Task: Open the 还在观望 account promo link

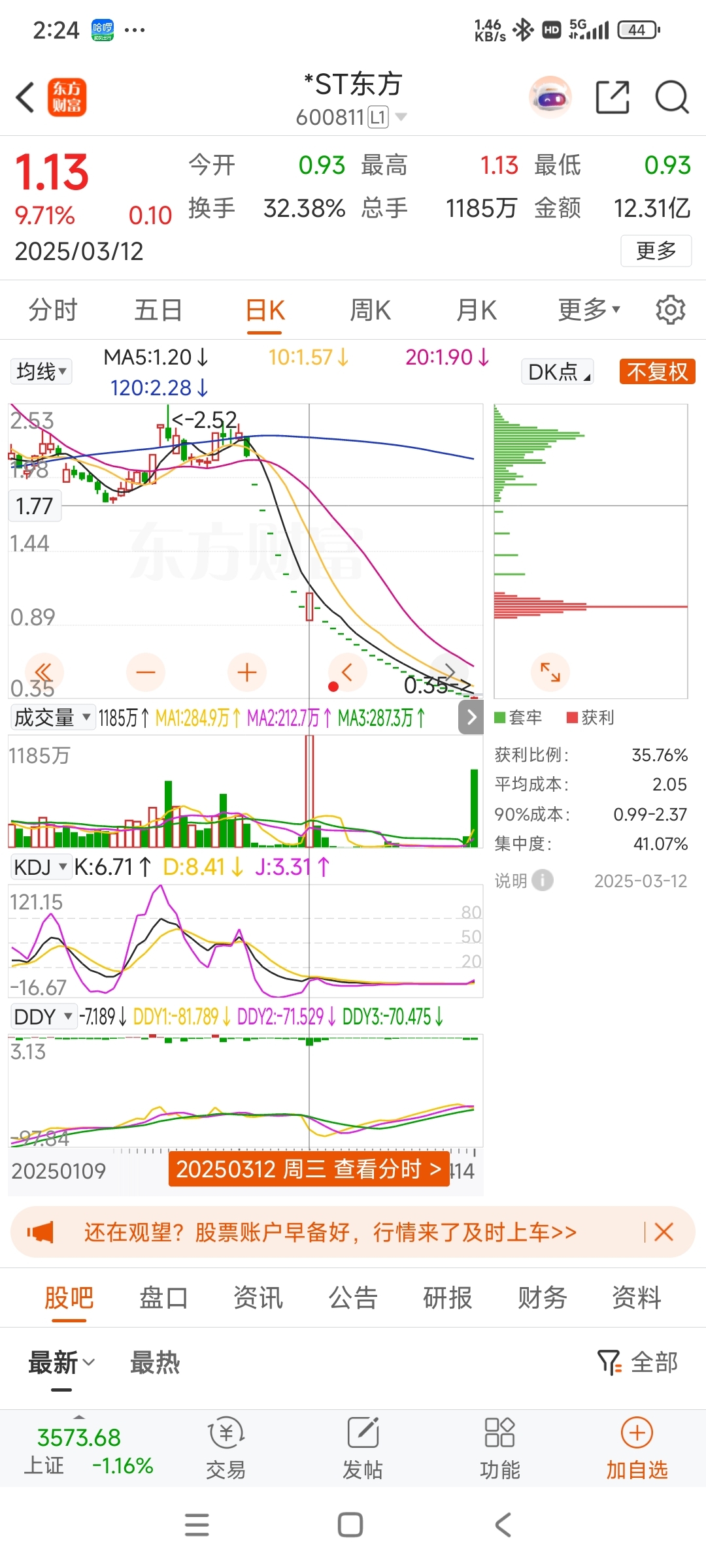Action: (x=330, y=1232)
